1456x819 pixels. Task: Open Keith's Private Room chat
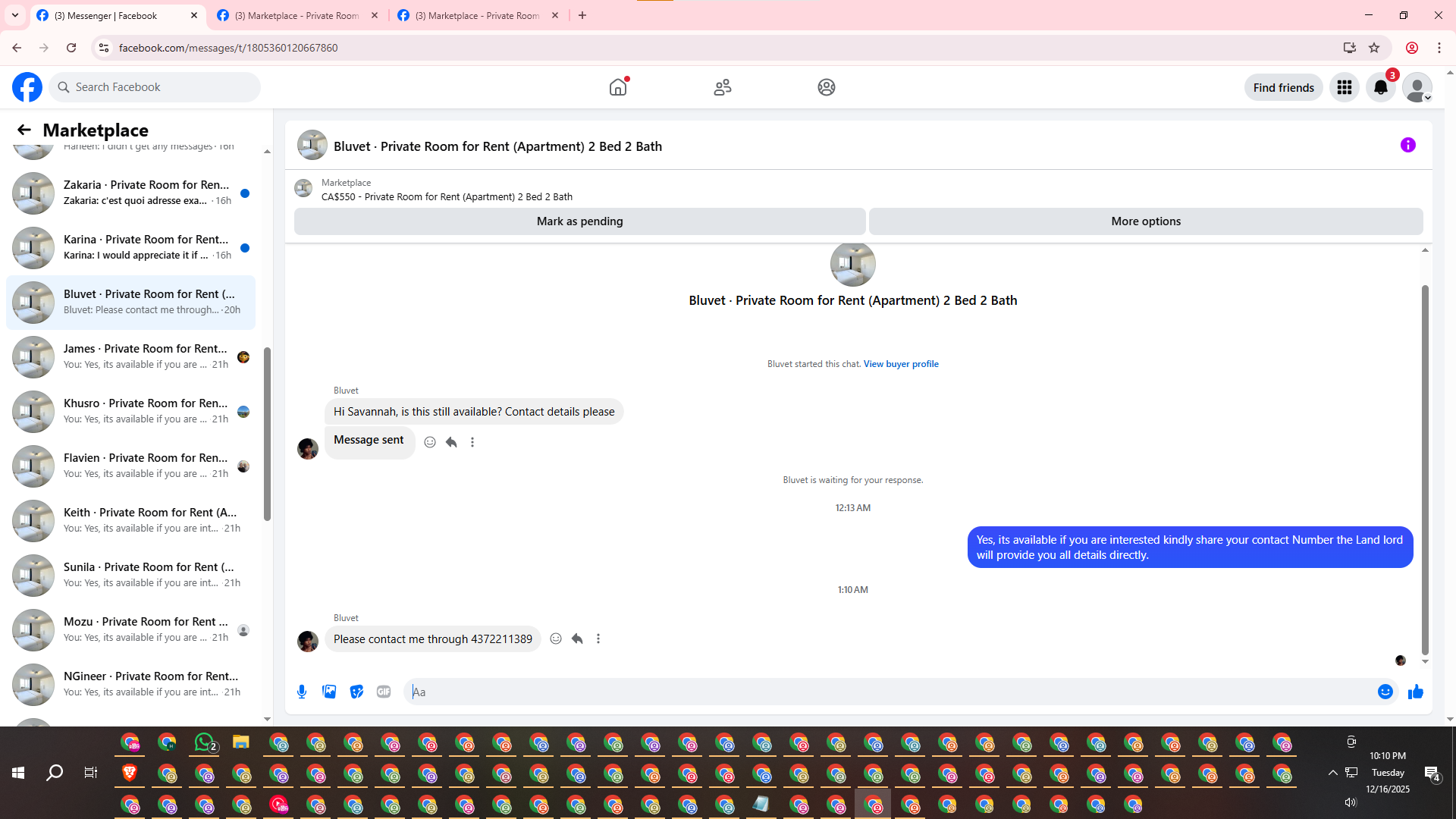130,521
